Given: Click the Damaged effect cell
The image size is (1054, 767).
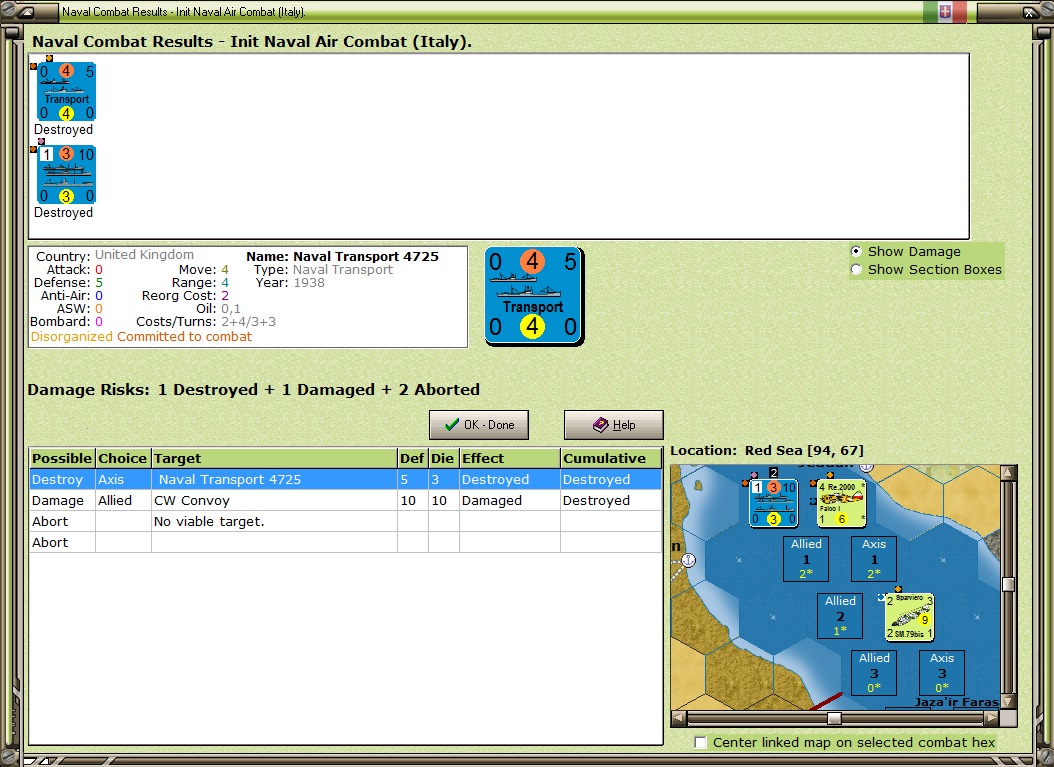Looking at the screenshot, I should click(x=510, y=500).
